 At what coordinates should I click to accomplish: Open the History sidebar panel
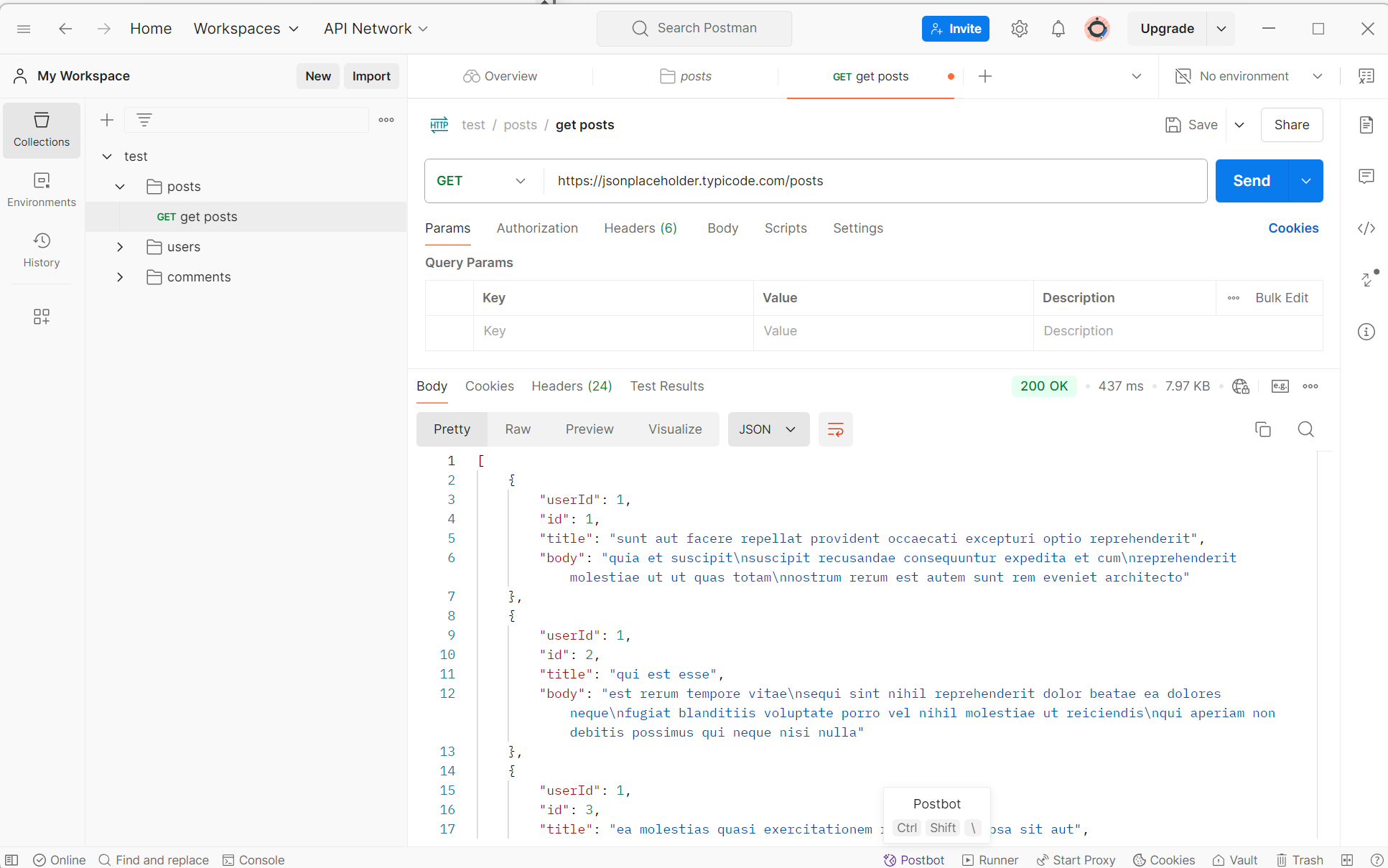(x=42, y=250)
